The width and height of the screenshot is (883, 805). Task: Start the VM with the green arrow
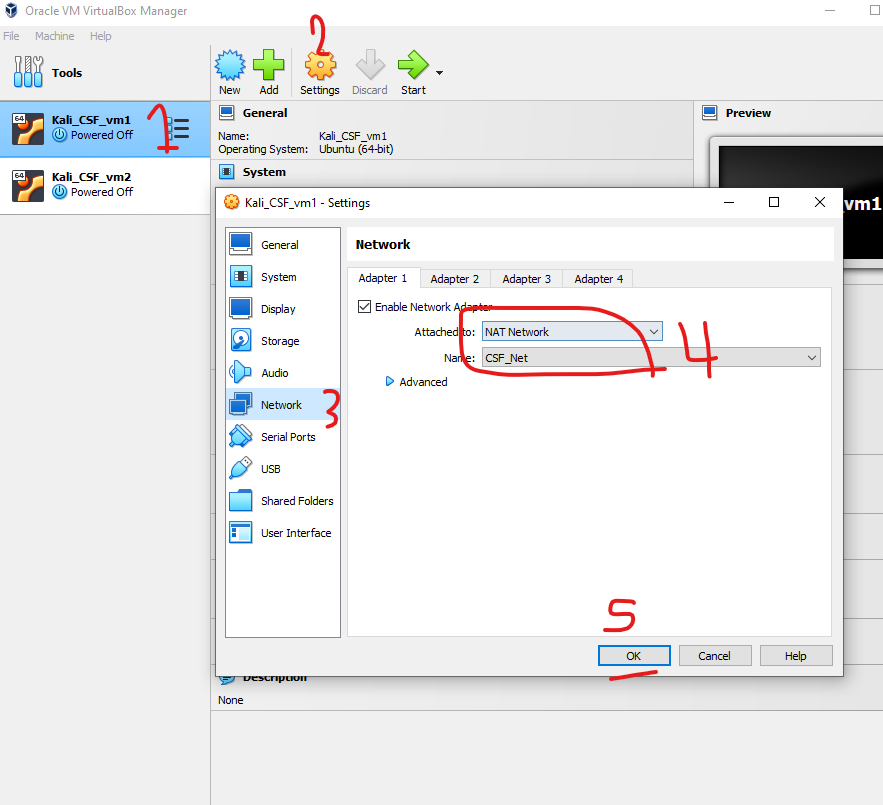point(413,65)
